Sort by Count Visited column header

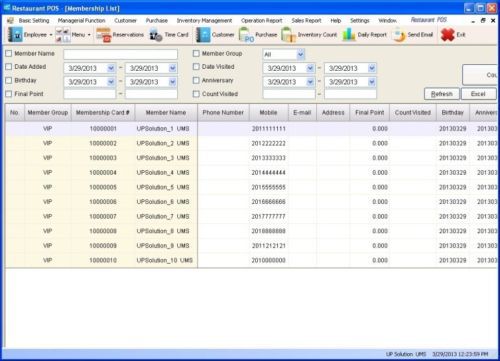pos(413,113)
